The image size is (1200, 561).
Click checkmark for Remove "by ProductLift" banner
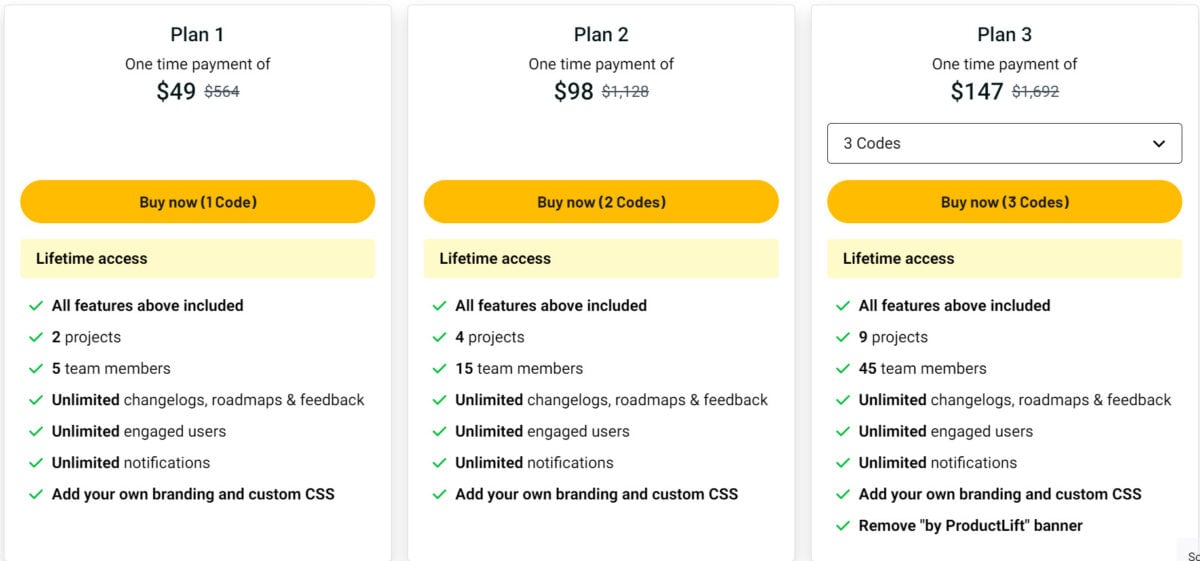click(x=843, y=525)
